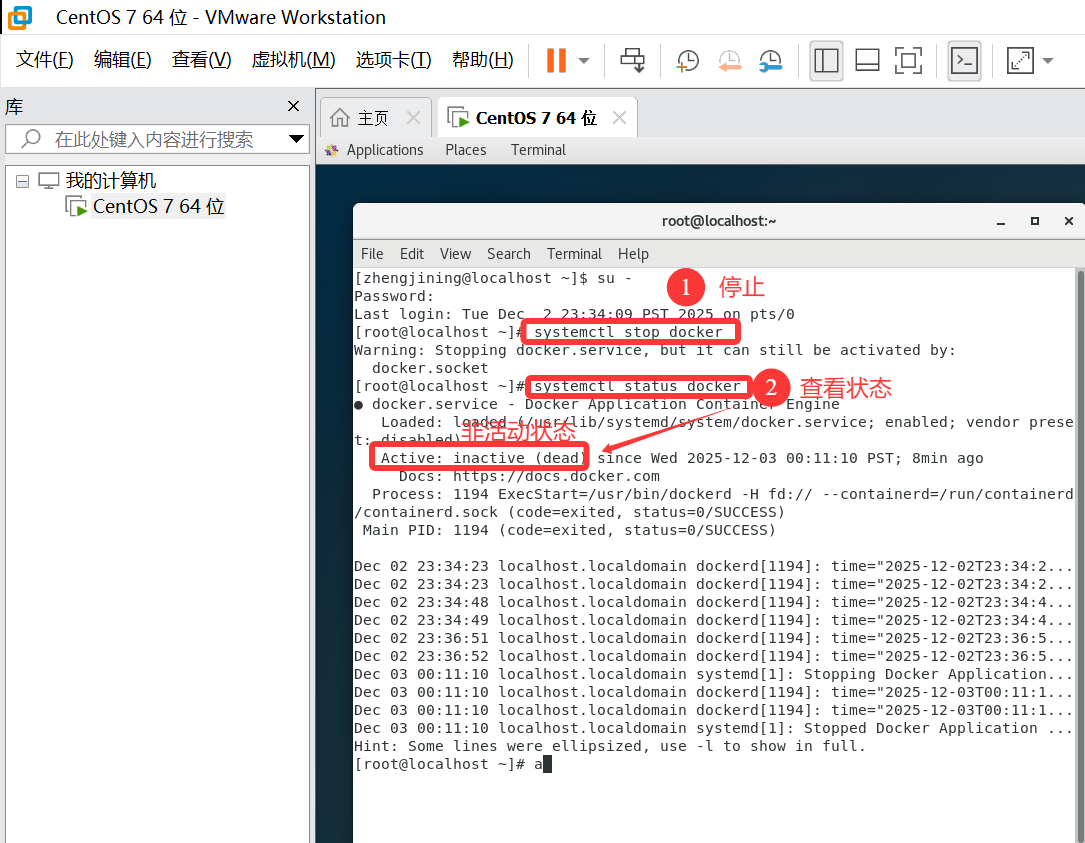Toggle the console view icon
The width and height of the screenshot is (1085, 843).
click(x=964, y=60)
